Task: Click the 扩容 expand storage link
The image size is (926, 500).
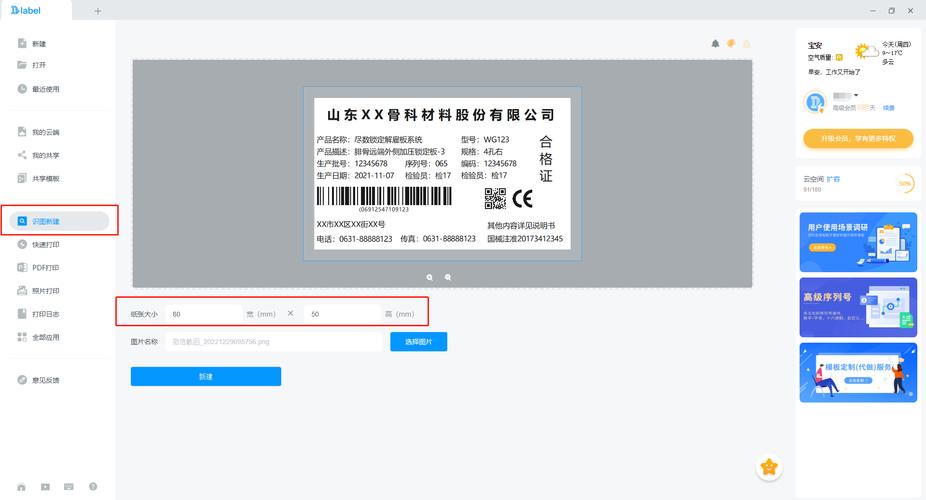Action: tap(833, 179)
